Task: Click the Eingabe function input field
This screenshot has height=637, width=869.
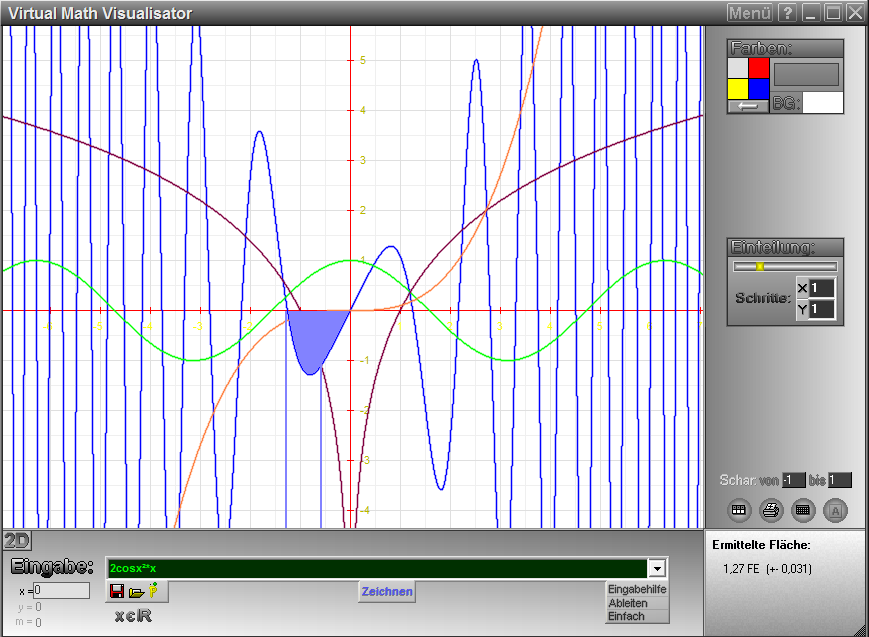Action: coord(377,568)
